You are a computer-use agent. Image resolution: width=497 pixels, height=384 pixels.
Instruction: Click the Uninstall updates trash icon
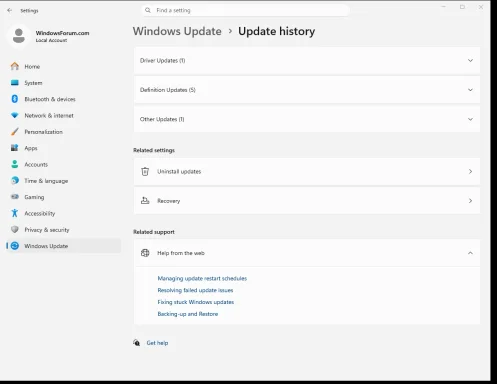pyautogui.click(x=145, y=171)
